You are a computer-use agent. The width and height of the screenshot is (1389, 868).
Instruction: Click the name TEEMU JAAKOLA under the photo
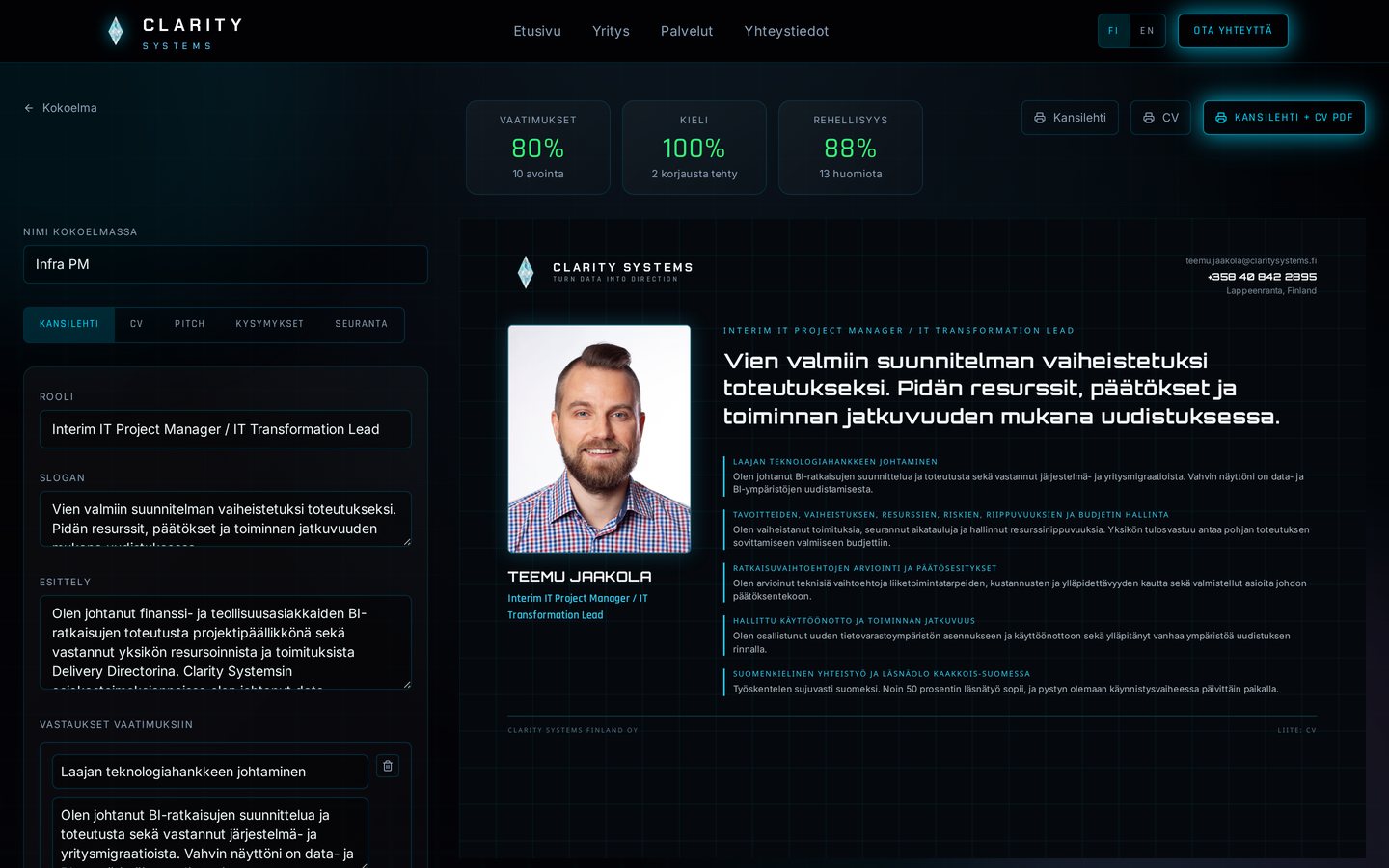click(x=580, y=577)
